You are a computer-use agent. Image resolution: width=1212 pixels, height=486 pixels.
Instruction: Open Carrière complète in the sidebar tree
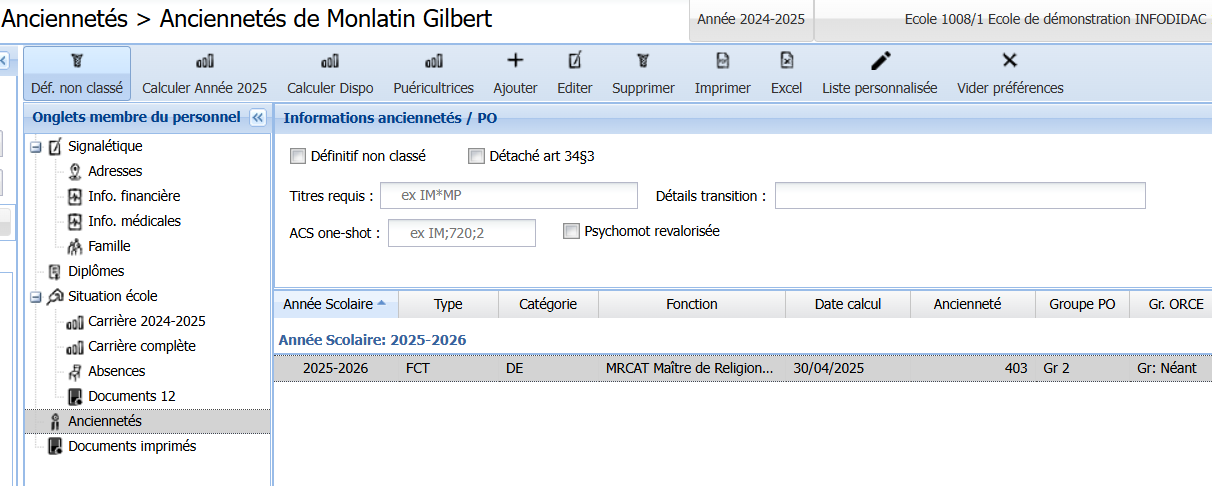click(141, 346)
